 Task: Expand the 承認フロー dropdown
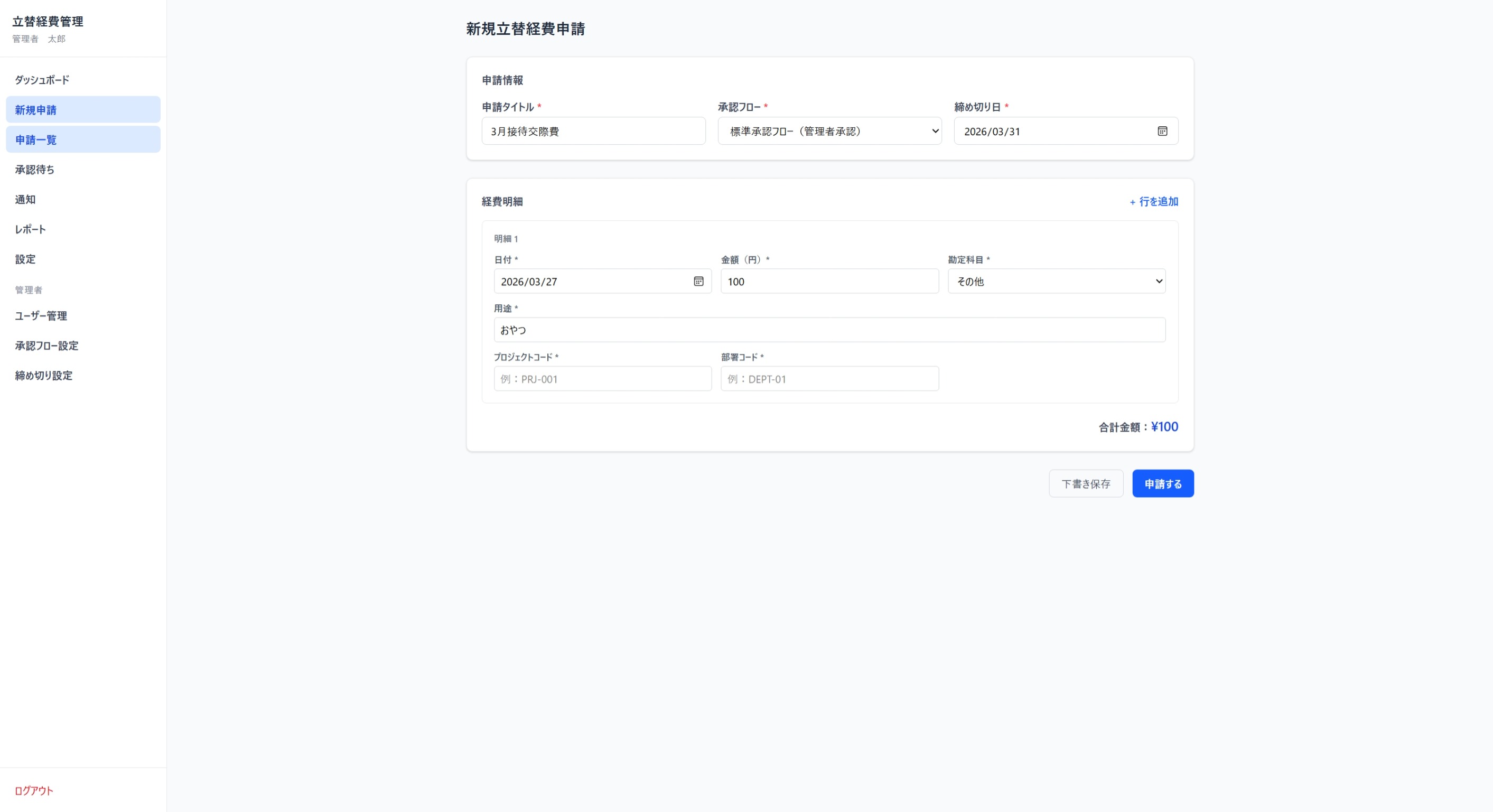coord(829,131)
